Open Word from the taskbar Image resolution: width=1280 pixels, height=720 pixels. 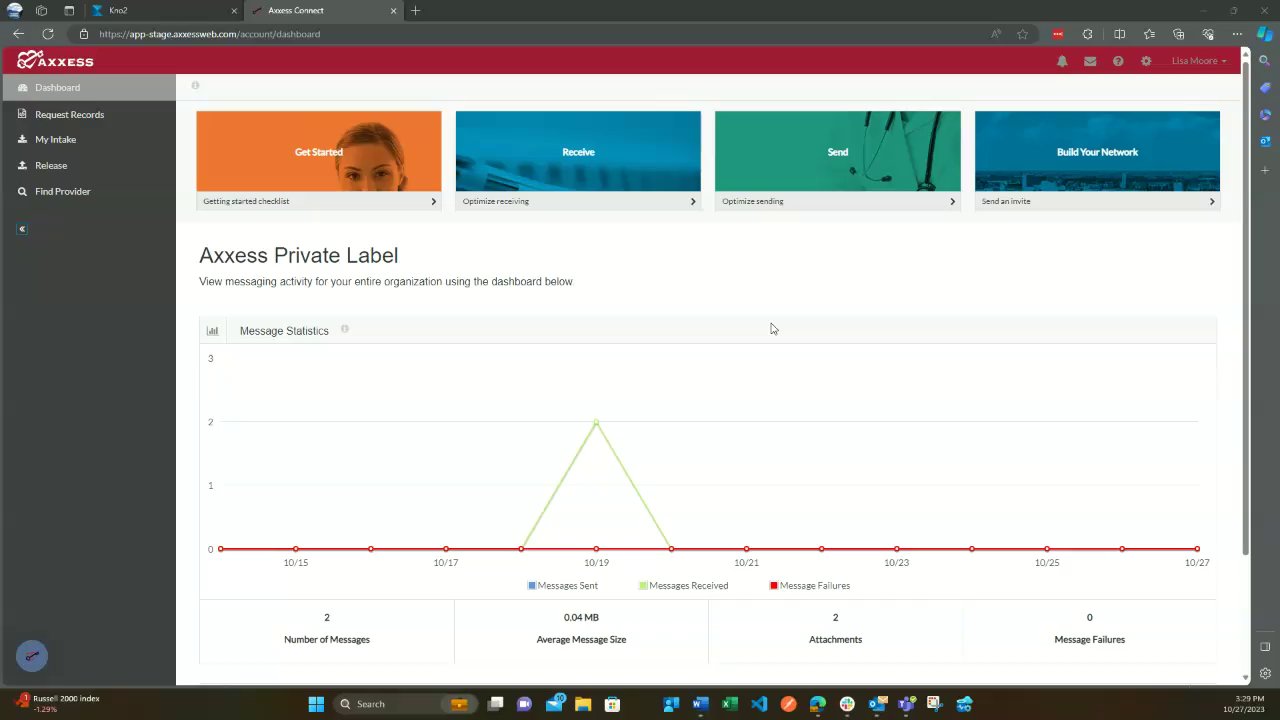tap(700, 704)
